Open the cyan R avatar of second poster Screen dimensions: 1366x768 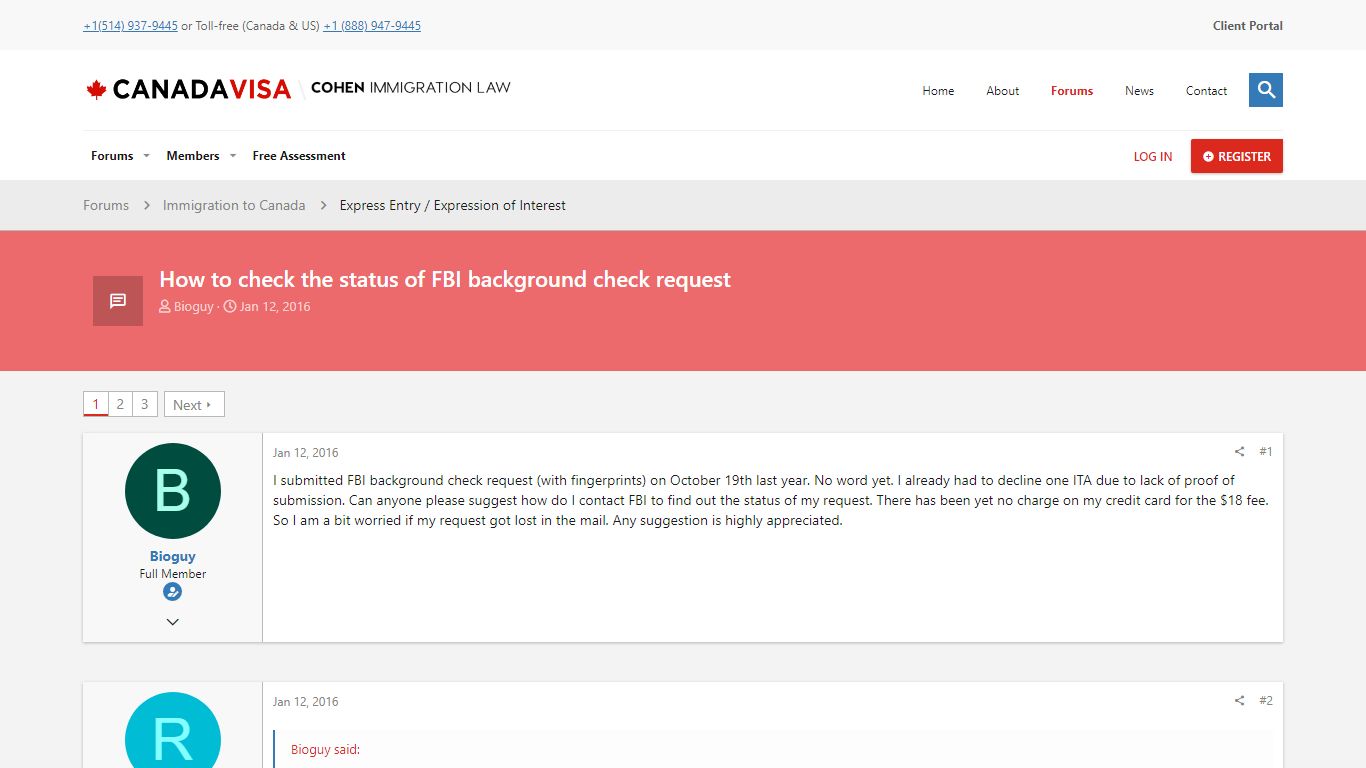tap(173, 730)
